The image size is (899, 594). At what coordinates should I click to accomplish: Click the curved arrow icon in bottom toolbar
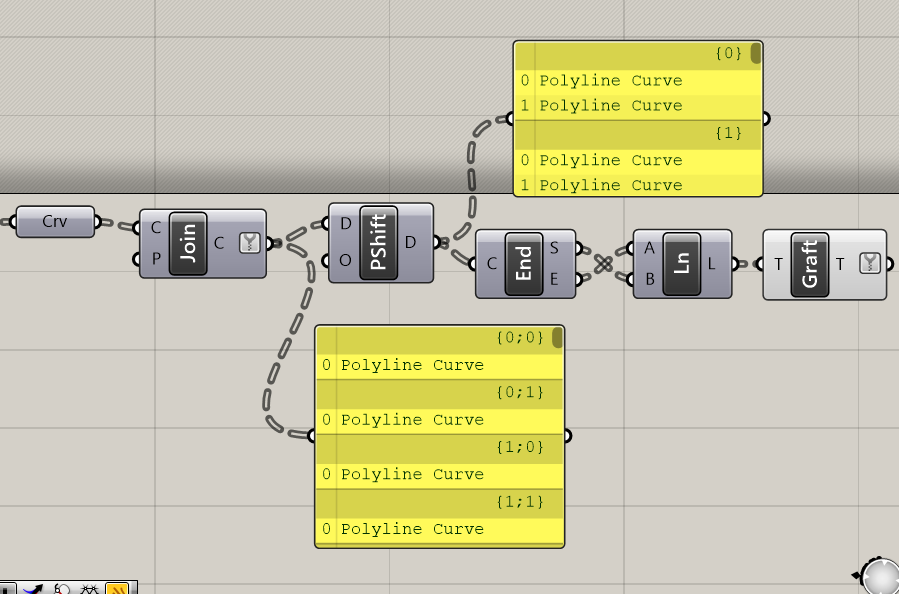click(x=34, y=589)
